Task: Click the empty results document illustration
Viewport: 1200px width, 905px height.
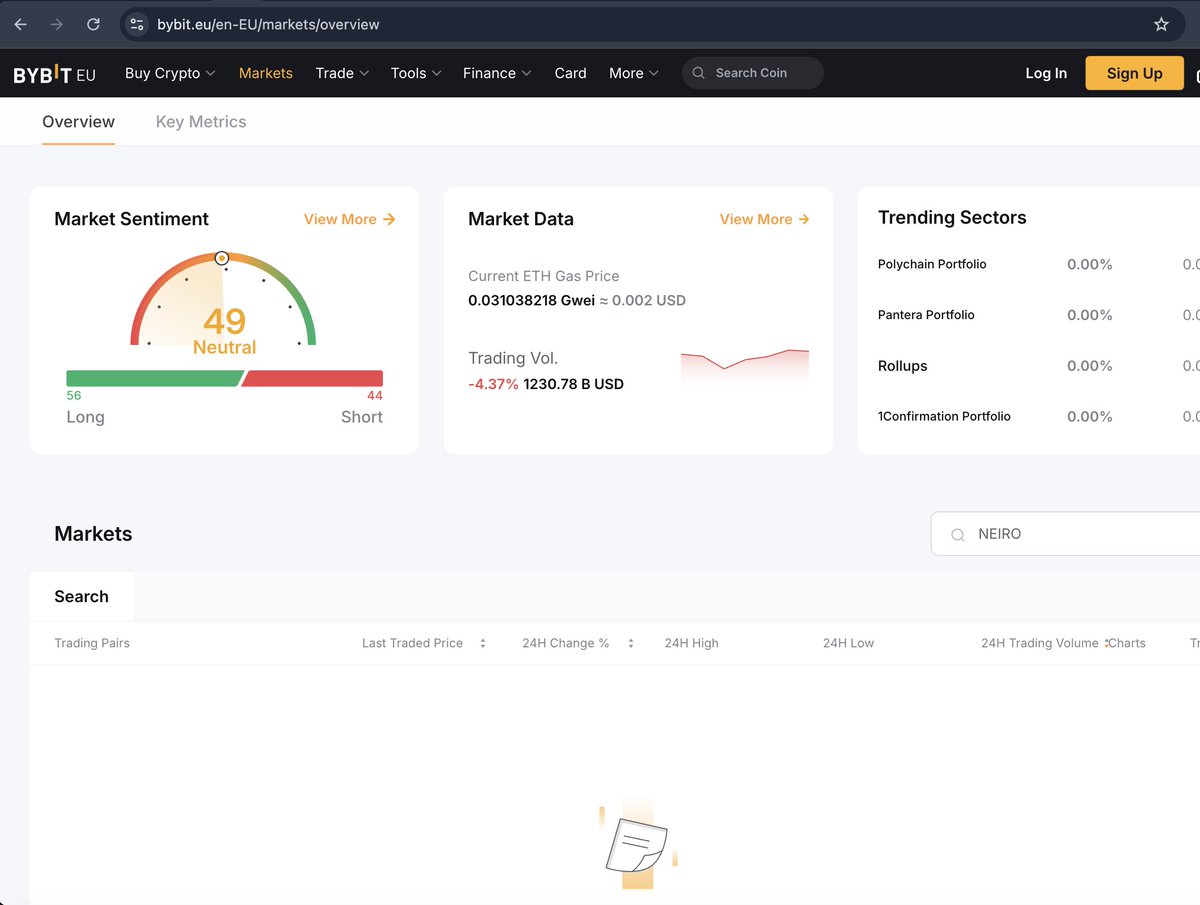Action: (638, 845)
